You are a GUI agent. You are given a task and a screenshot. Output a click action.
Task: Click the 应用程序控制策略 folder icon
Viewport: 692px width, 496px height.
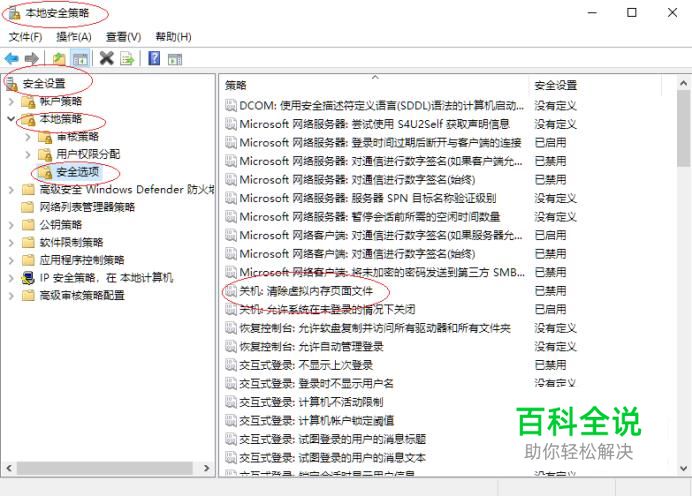coord(28,260)
